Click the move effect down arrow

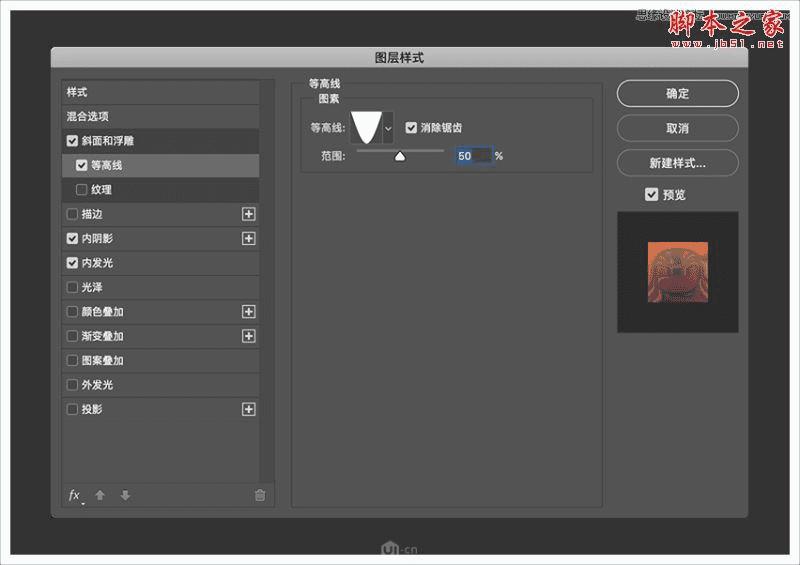point(125,495)
